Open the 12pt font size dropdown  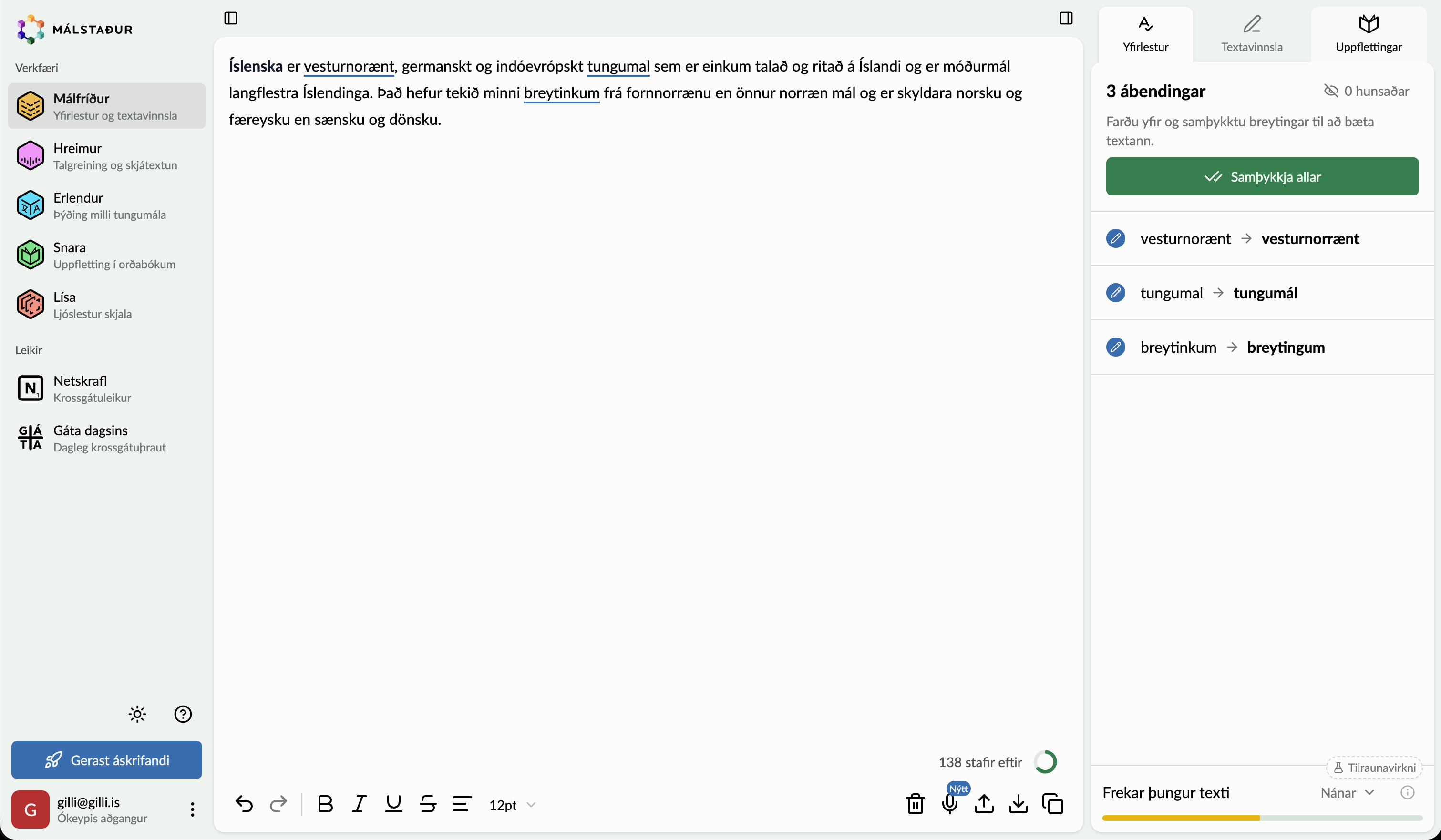point(512,805)
